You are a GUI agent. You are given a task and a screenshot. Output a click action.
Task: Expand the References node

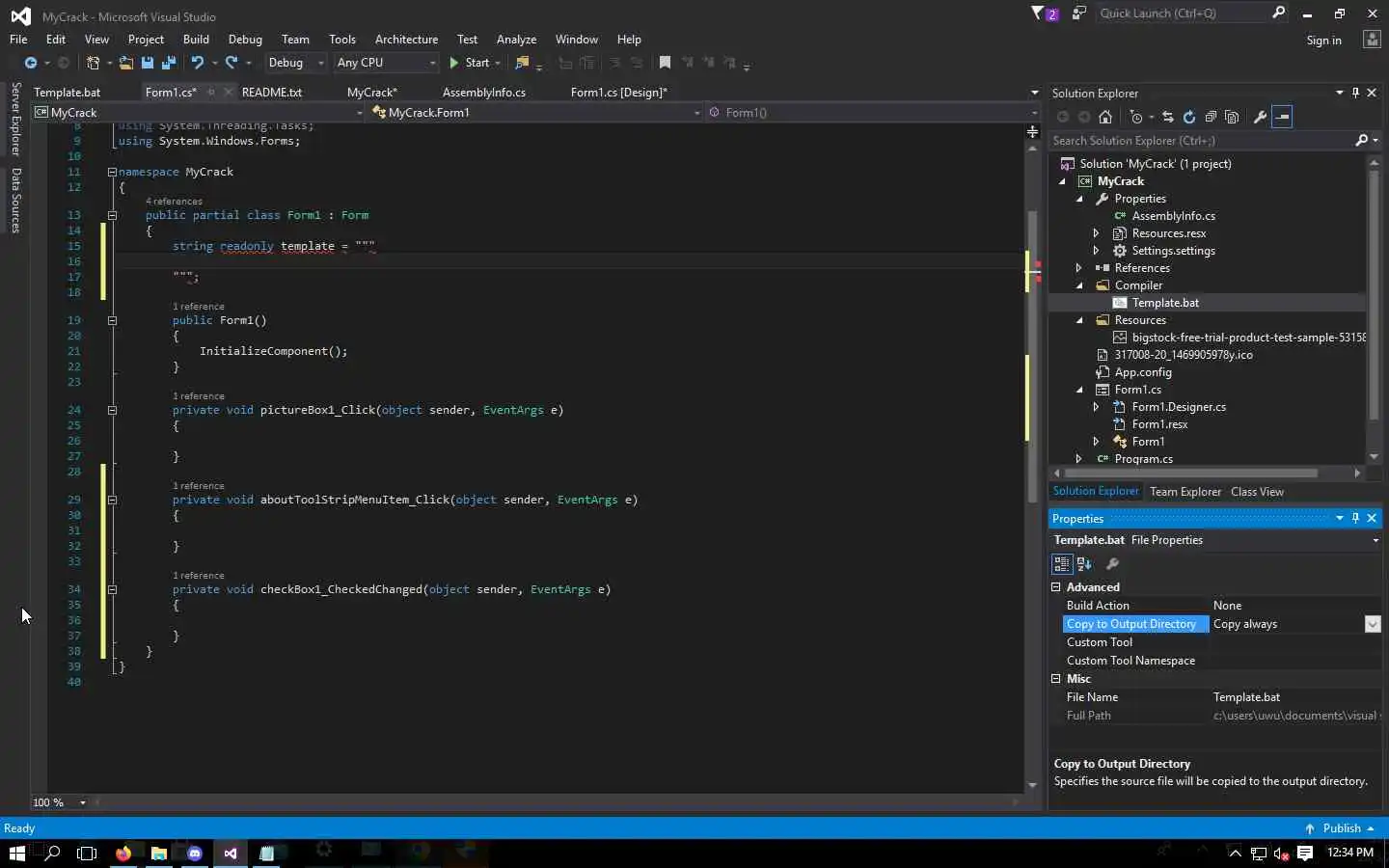pyautogui.click(x=1079, y=268)
